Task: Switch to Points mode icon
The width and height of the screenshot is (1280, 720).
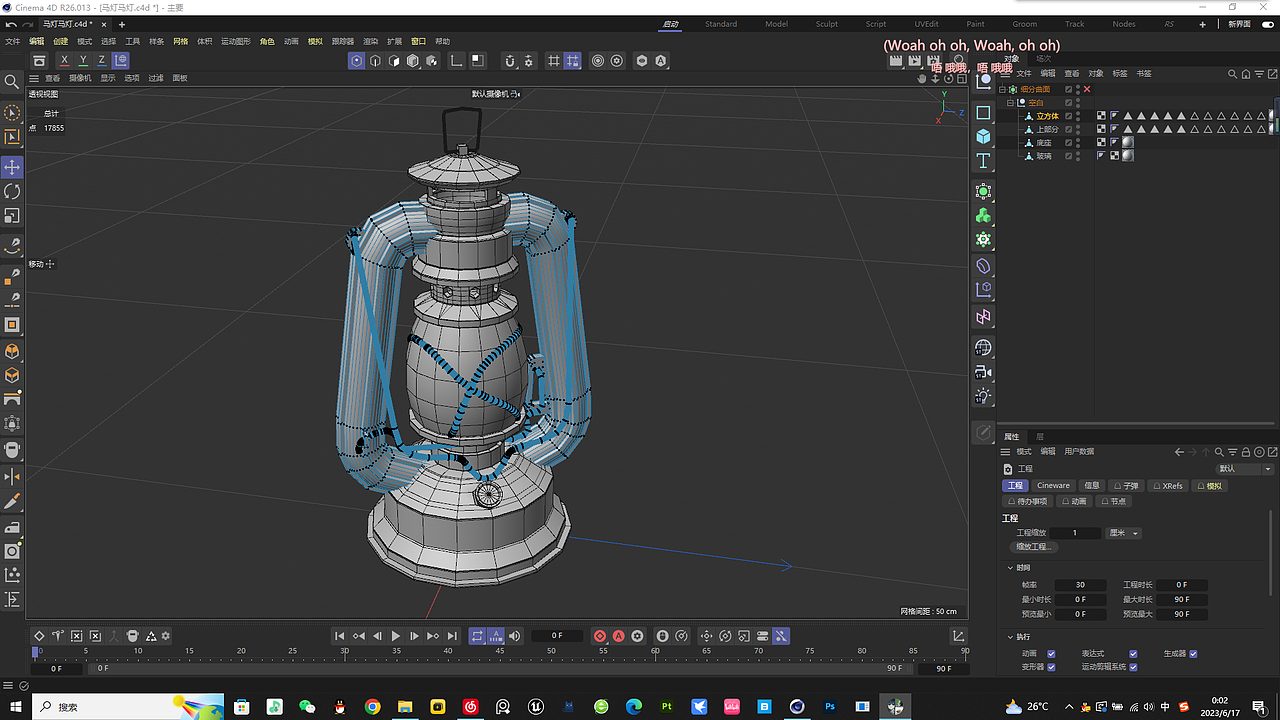Action: click(x=357, y=61)
